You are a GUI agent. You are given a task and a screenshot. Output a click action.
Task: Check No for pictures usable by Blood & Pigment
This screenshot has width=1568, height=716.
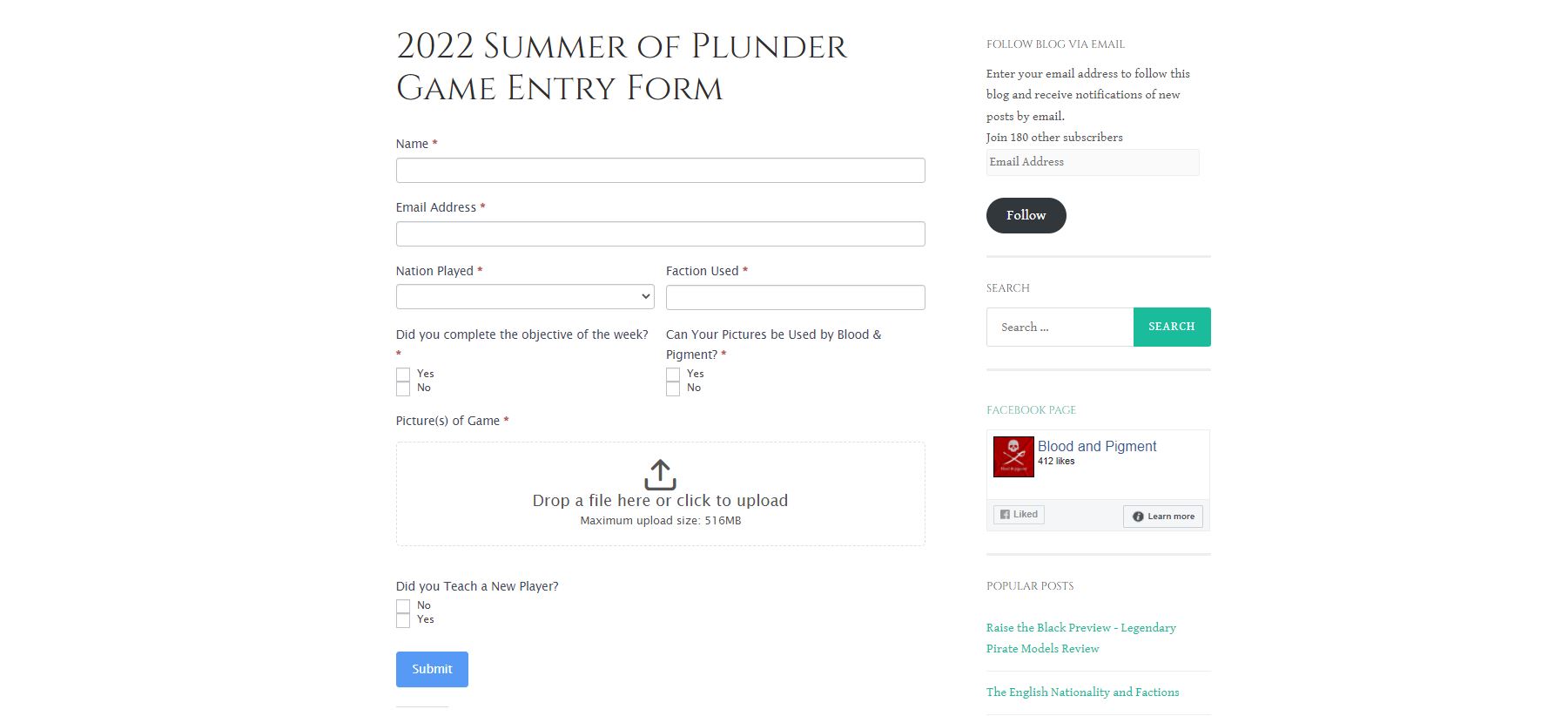coord(673,388)
